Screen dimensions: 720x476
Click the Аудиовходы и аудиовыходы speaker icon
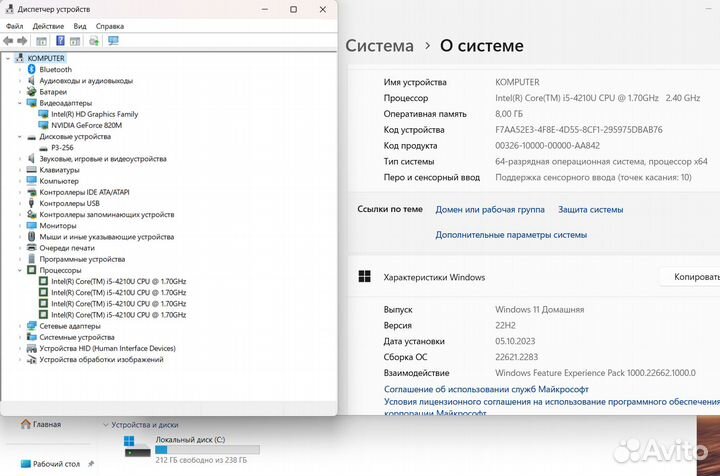31,80
